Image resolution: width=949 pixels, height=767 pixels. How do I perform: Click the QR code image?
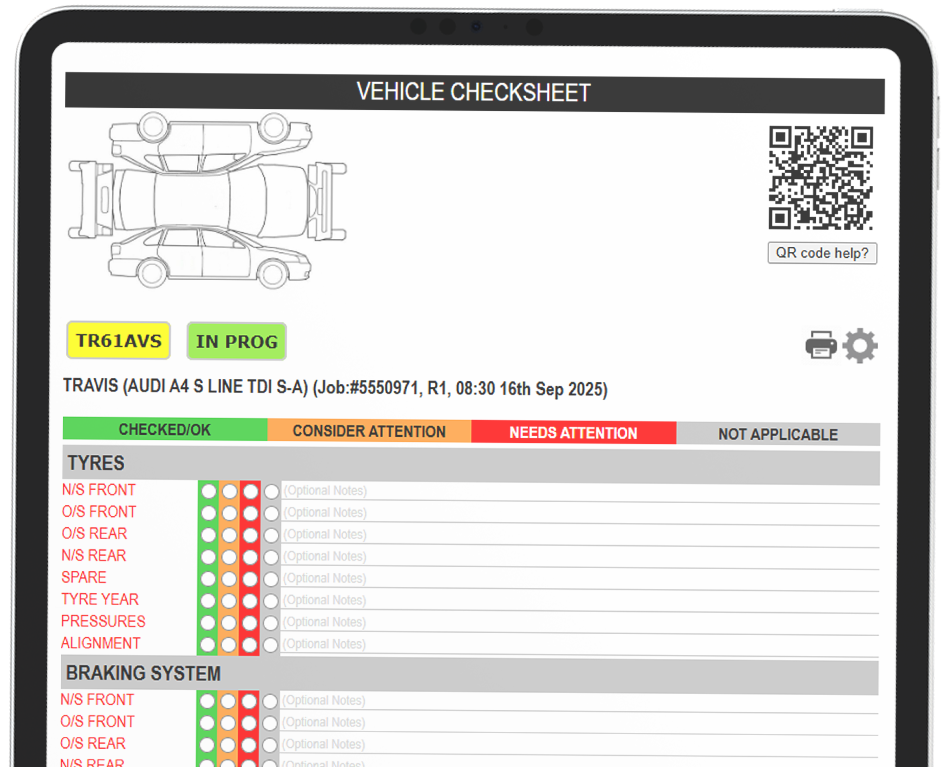[822, 179]
